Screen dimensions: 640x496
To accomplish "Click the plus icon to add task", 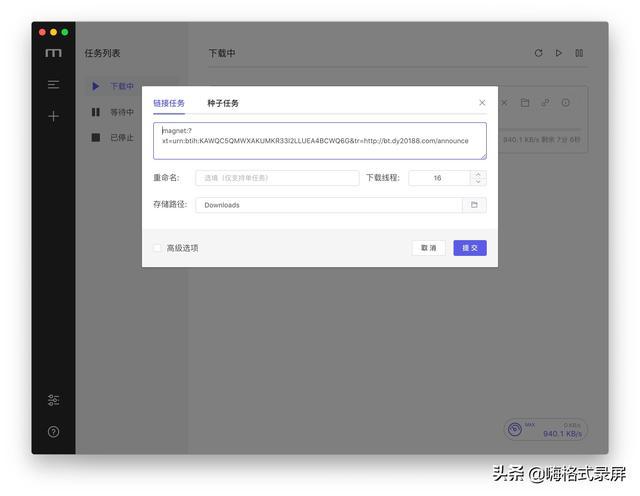I will coord(53,116).
